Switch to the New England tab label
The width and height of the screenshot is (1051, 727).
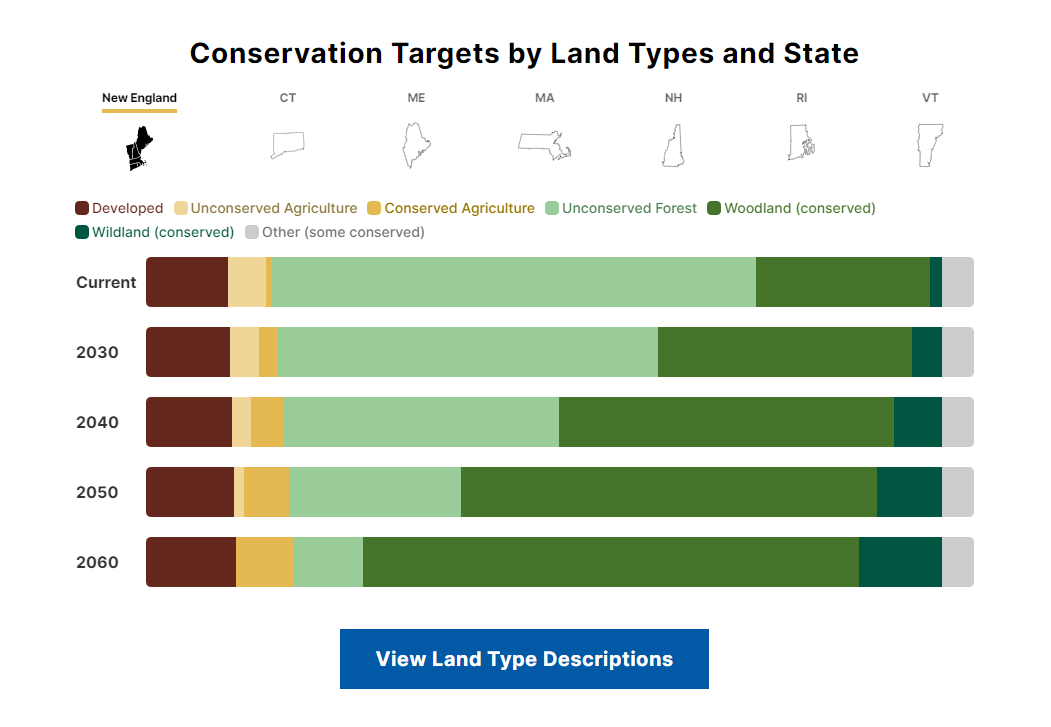139,98
